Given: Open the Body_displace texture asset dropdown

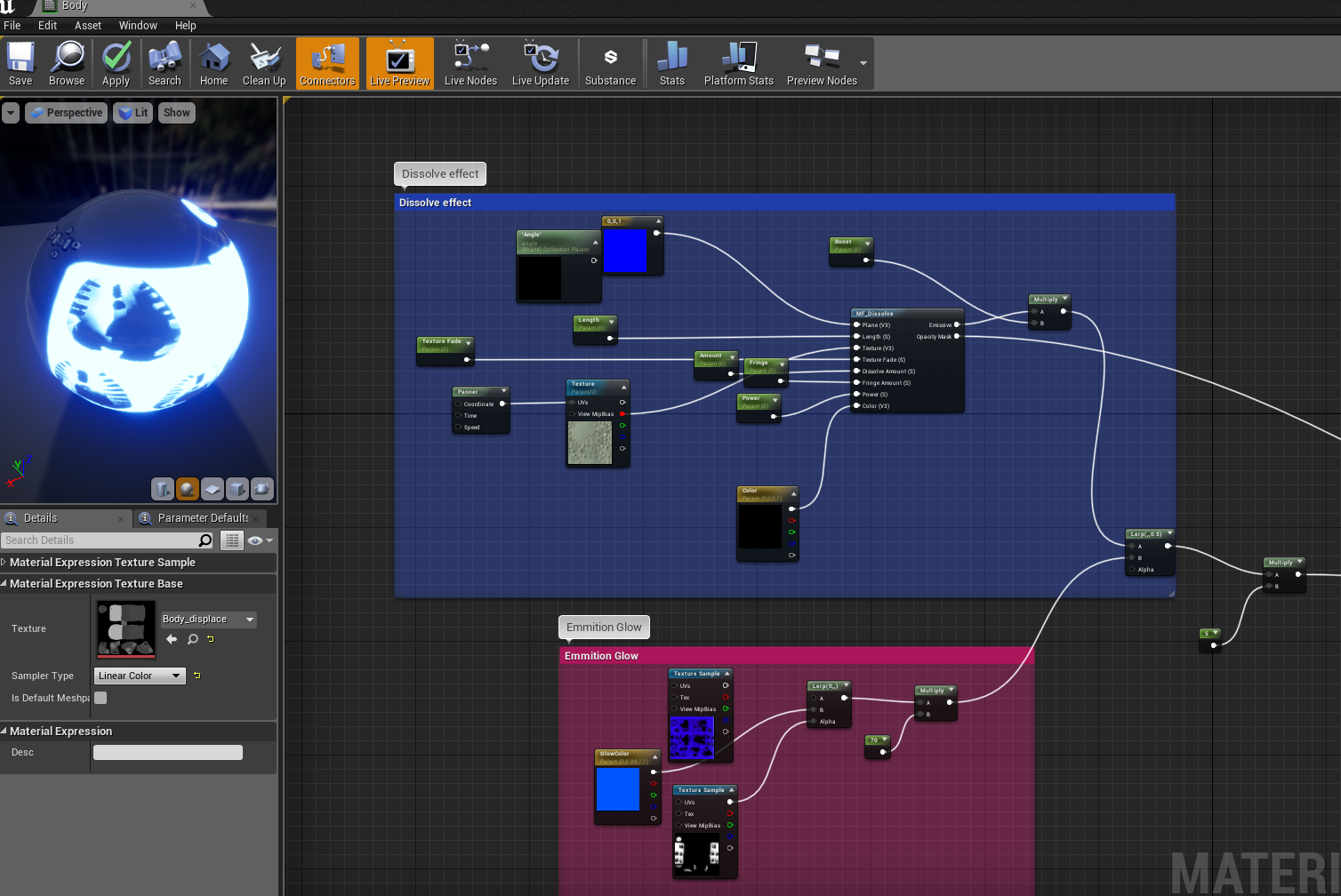Looking at the screenshot, I should pyautogui.click(x=208, y=620).
